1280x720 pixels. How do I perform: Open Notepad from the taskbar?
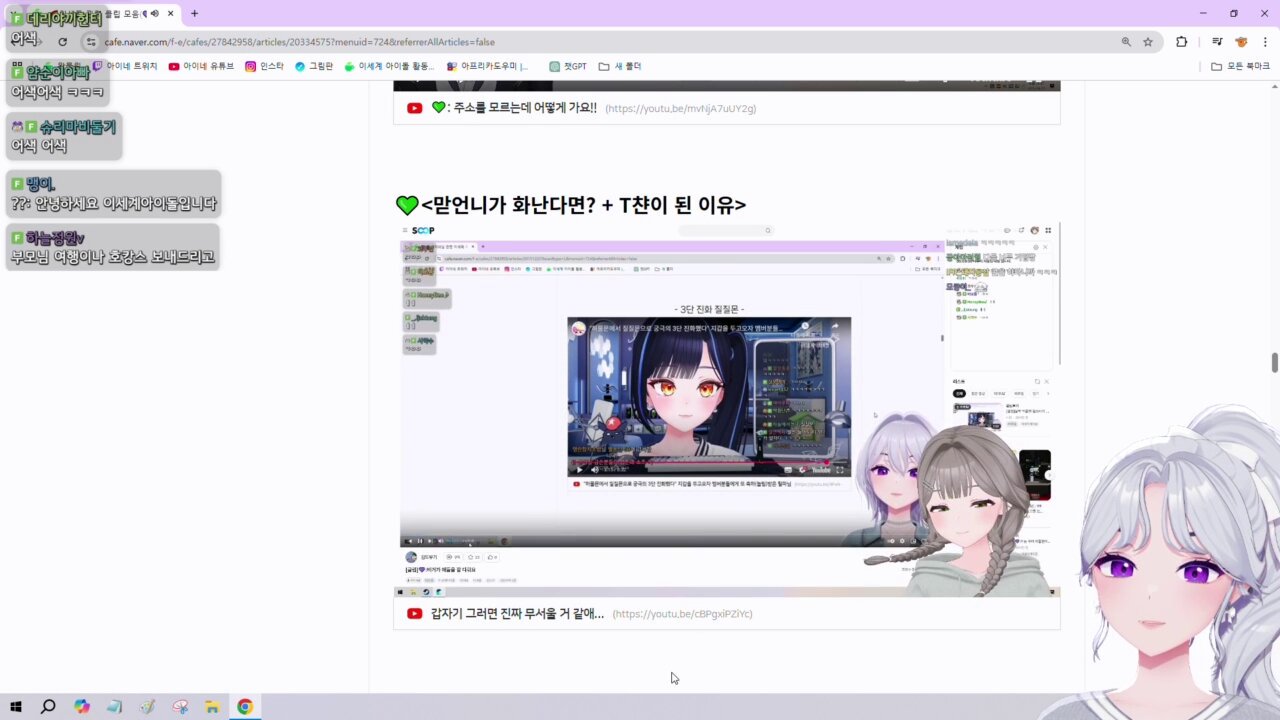pyautogui.click(x=114, y=707)
